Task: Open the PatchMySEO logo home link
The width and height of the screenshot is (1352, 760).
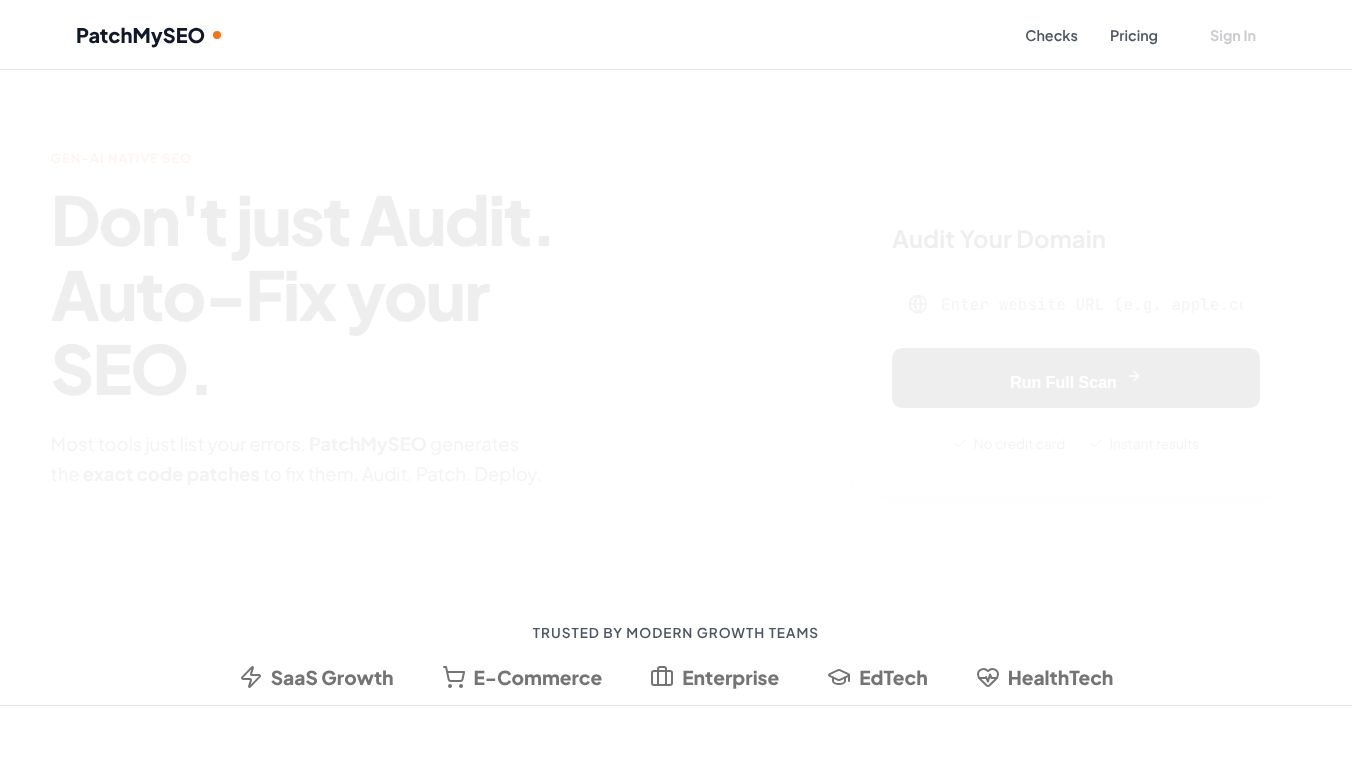Action: pos(148,36)
